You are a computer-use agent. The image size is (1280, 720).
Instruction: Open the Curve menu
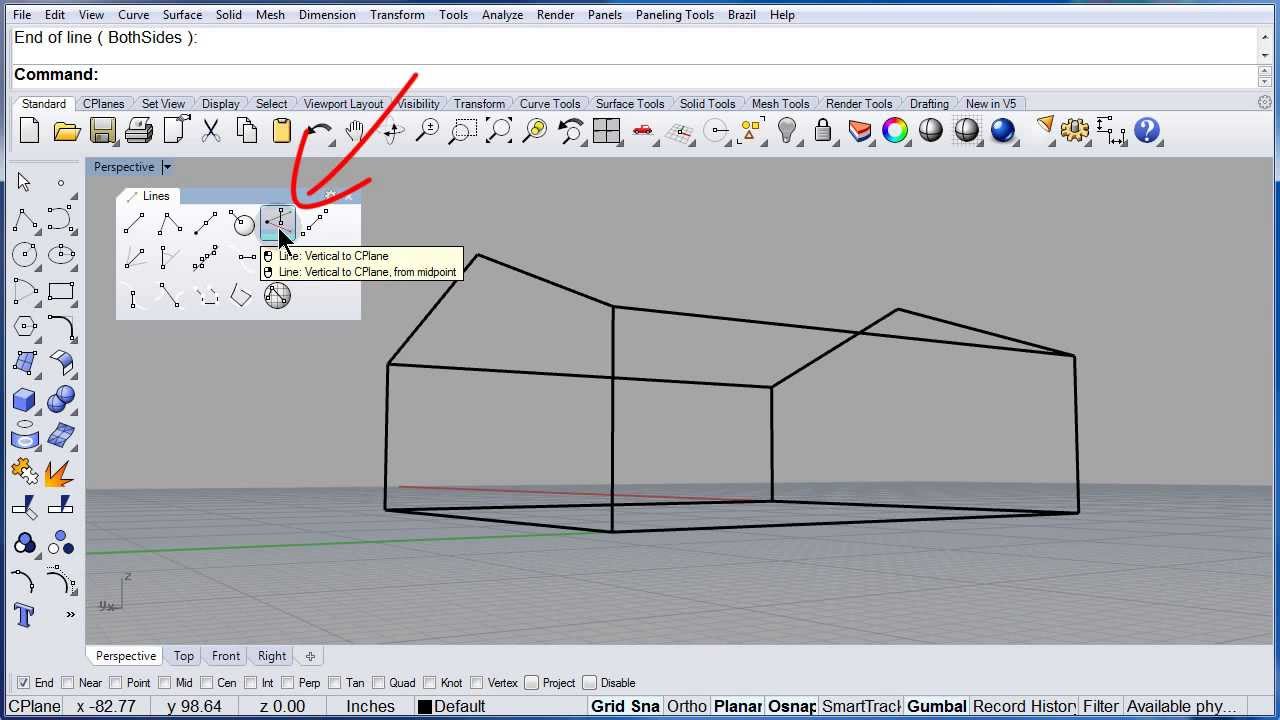pos(133,15)
